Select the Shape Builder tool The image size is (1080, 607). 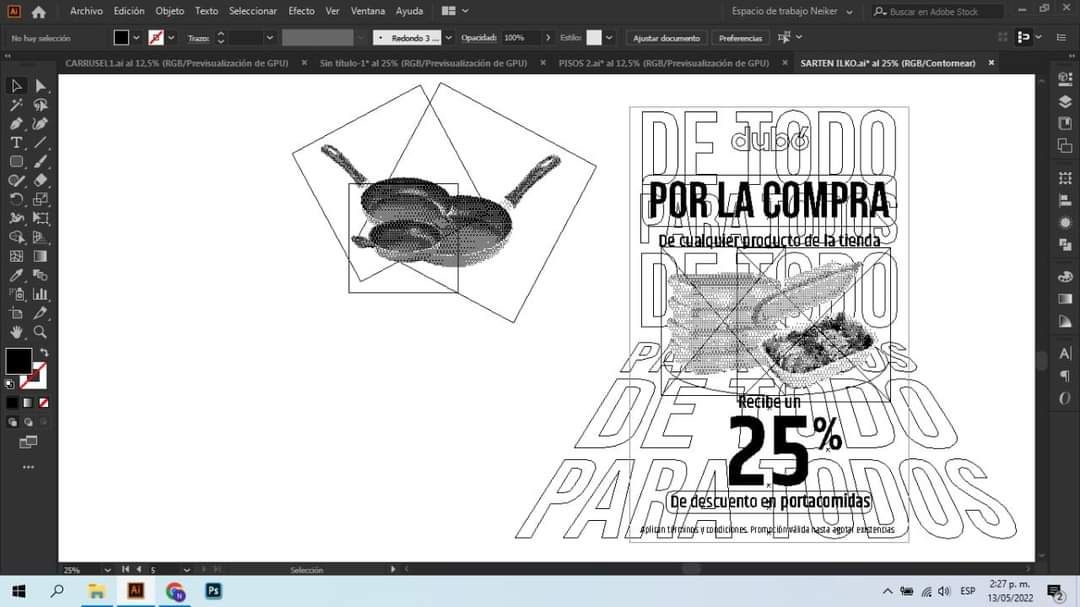tap(17, 238)
